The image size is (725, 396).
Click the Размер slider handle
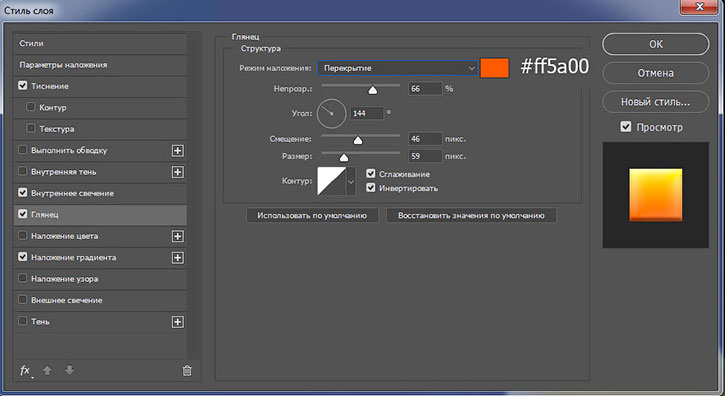point(344,158)
